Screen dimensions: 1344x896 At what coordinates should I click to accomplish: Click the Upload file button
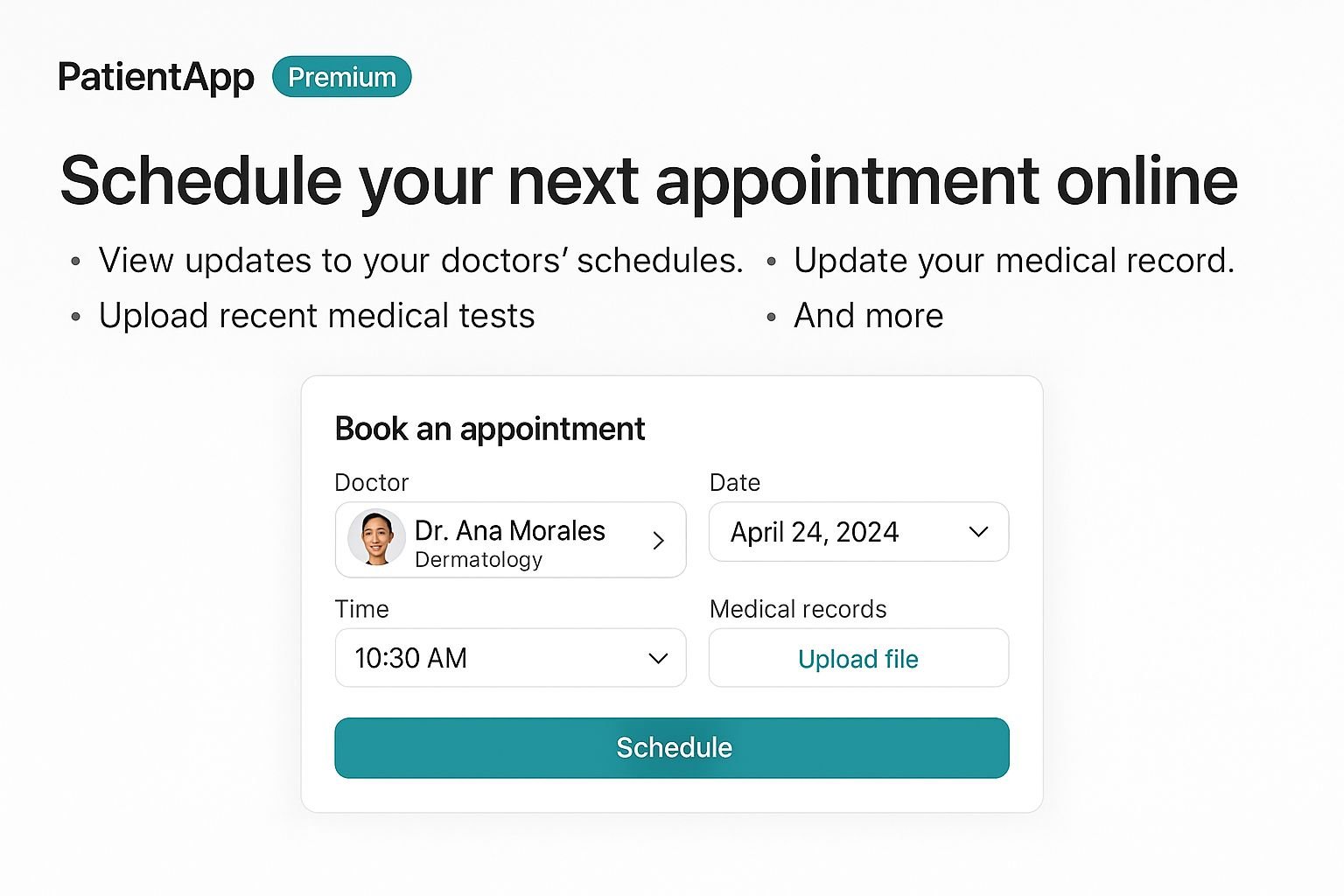pyautogui.click(x=858, y=659)
